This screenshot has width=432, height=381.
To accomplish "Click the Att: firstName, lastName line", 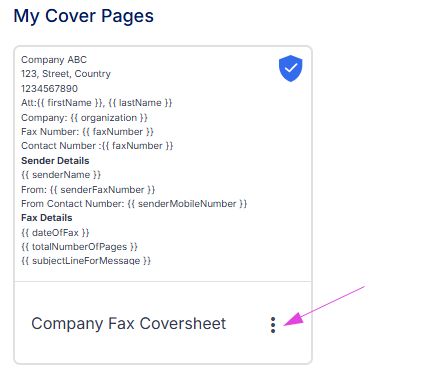I will point(97,103).
